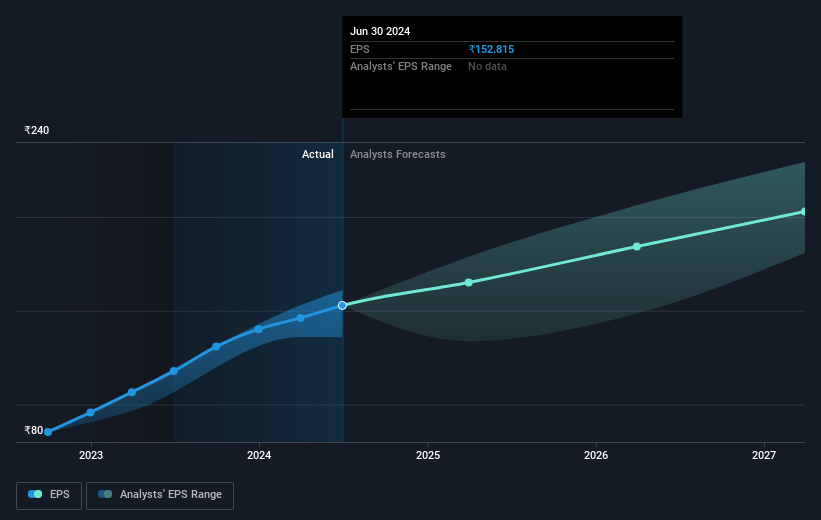821x520 pixels.
Task: Click the 2025 x-axis label
Action: [428, 456]
